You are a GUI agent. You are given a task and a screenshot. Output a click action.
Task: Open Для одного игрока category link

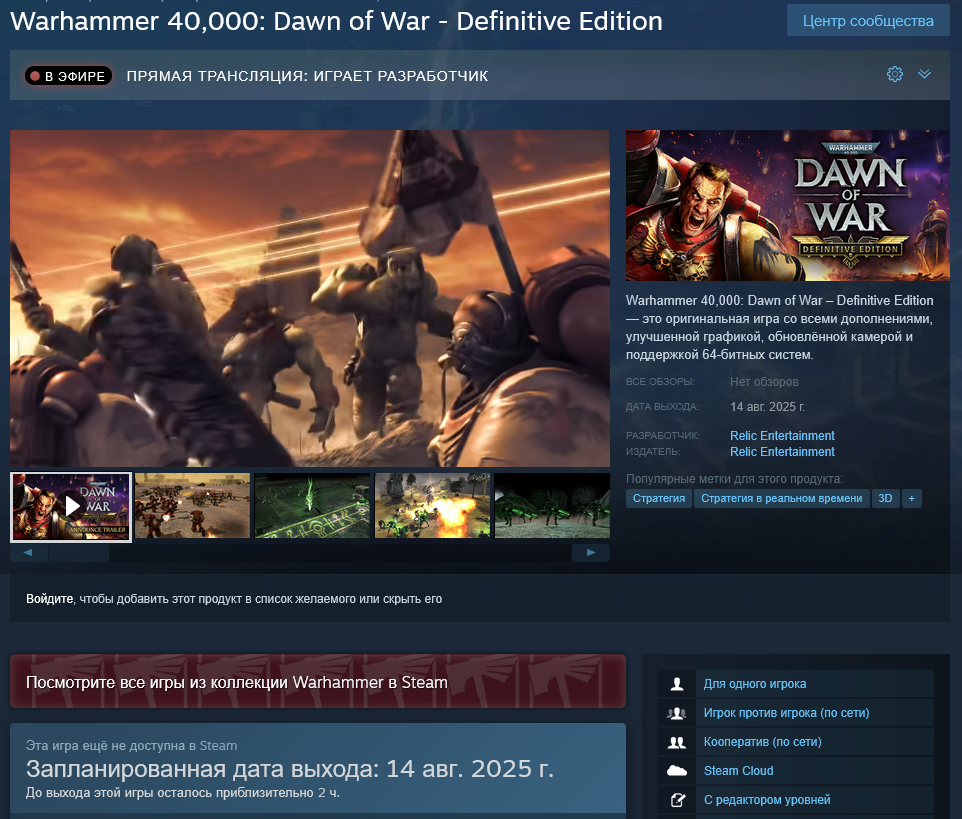coord(755,684)
